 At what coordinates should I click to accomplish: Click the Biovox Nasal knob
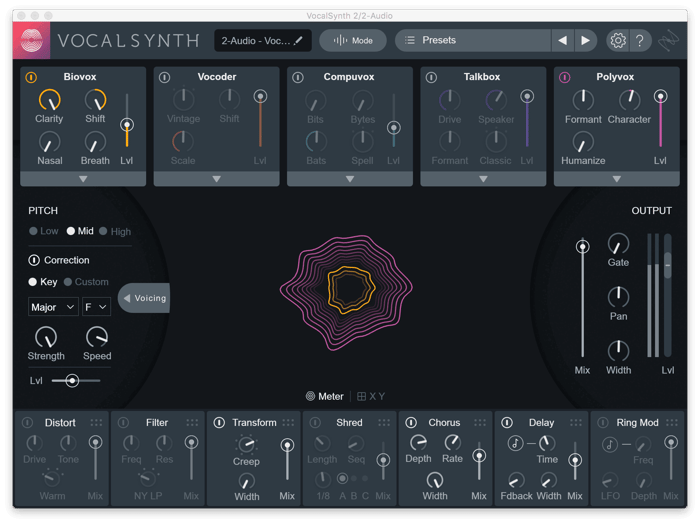49,142
